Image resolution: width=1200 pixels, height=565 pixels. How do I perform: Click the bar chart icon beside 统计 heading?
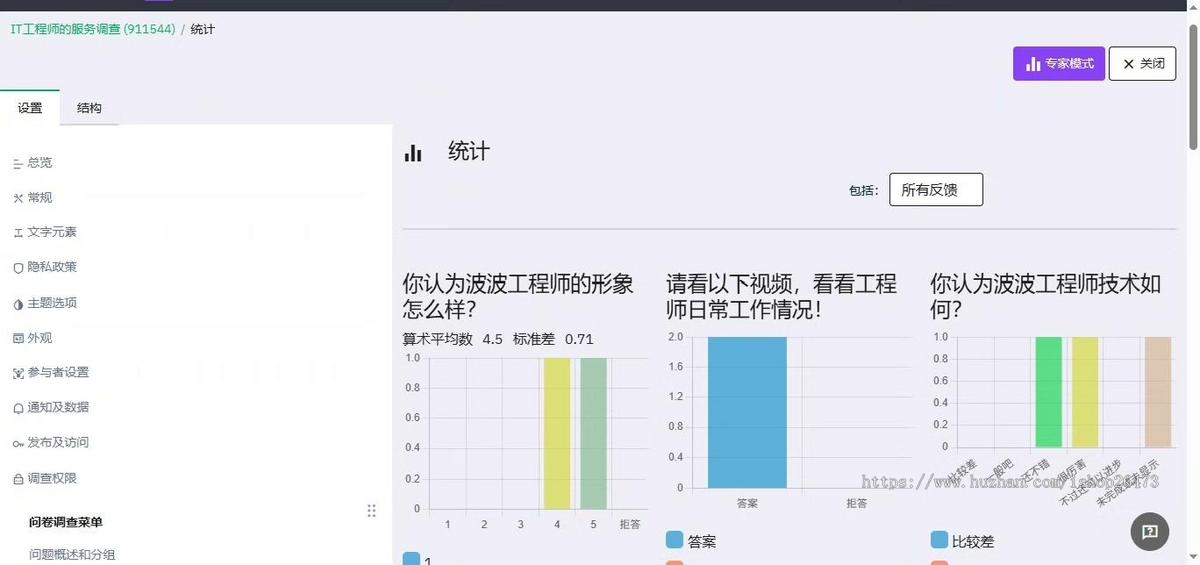[x=413, y=153]
